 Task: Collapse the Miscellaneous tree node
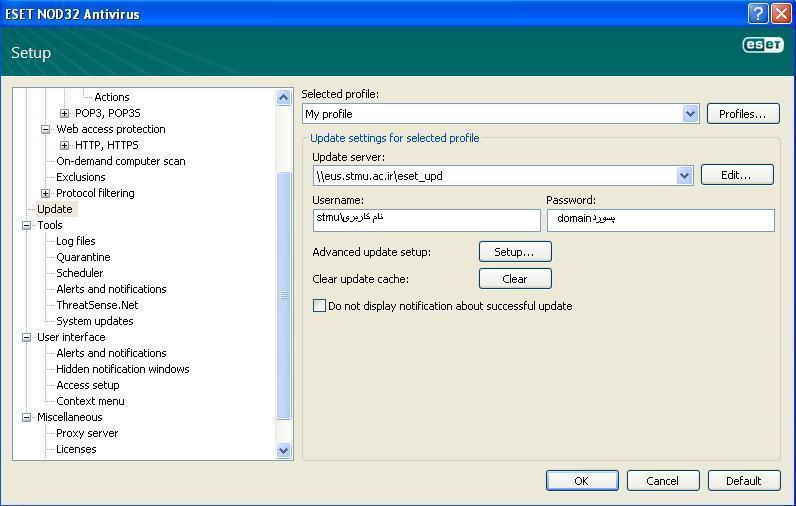click(x=26, y=417)
